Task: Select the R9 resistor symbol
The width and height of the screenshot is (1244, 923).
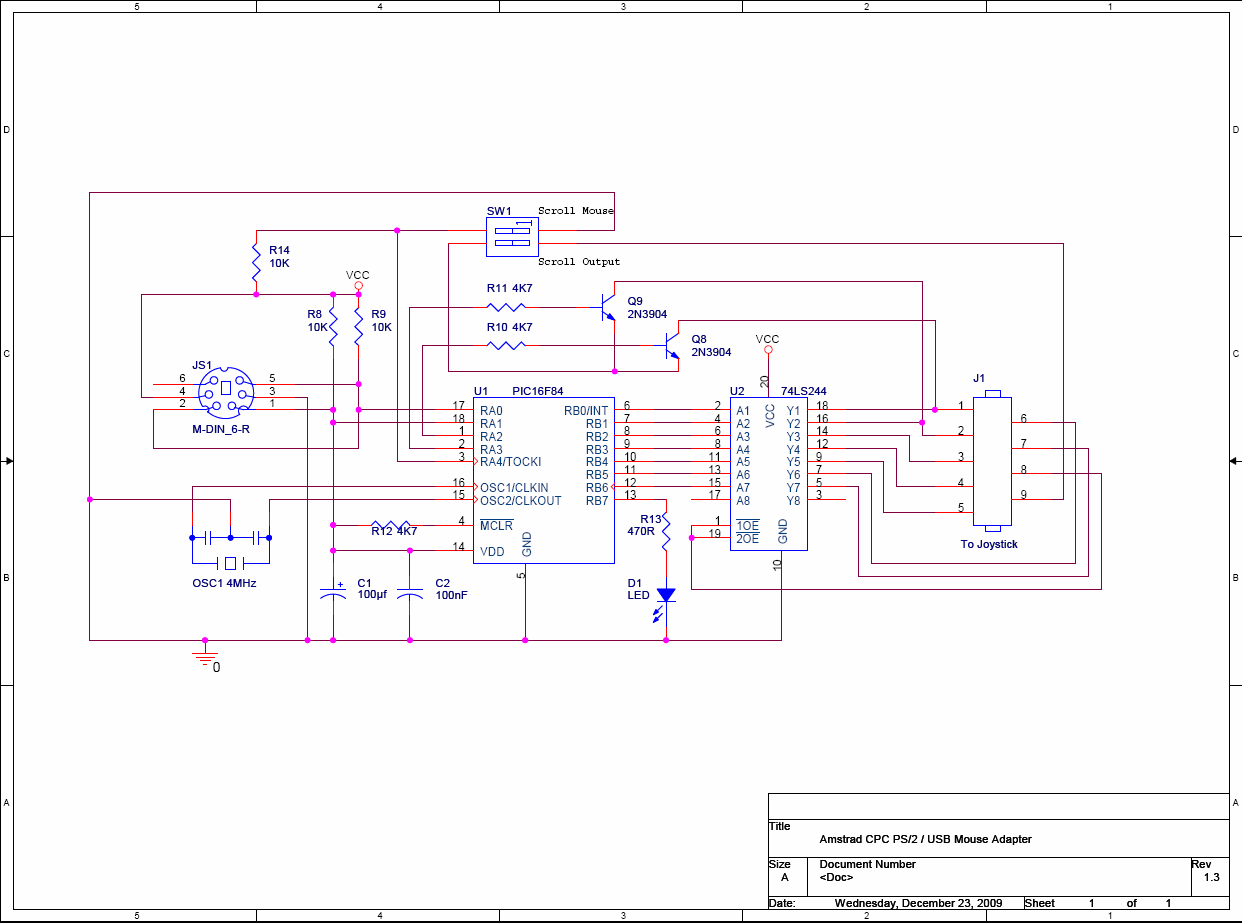Action: tap(359, 328)
